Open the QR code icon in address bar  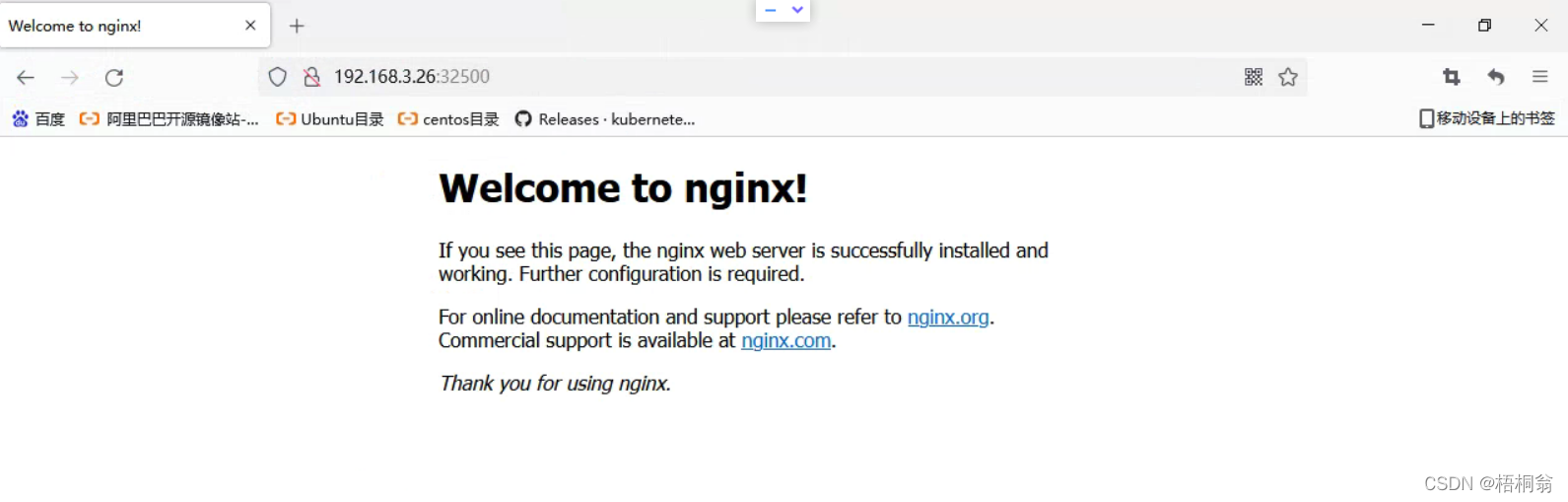1254,77
